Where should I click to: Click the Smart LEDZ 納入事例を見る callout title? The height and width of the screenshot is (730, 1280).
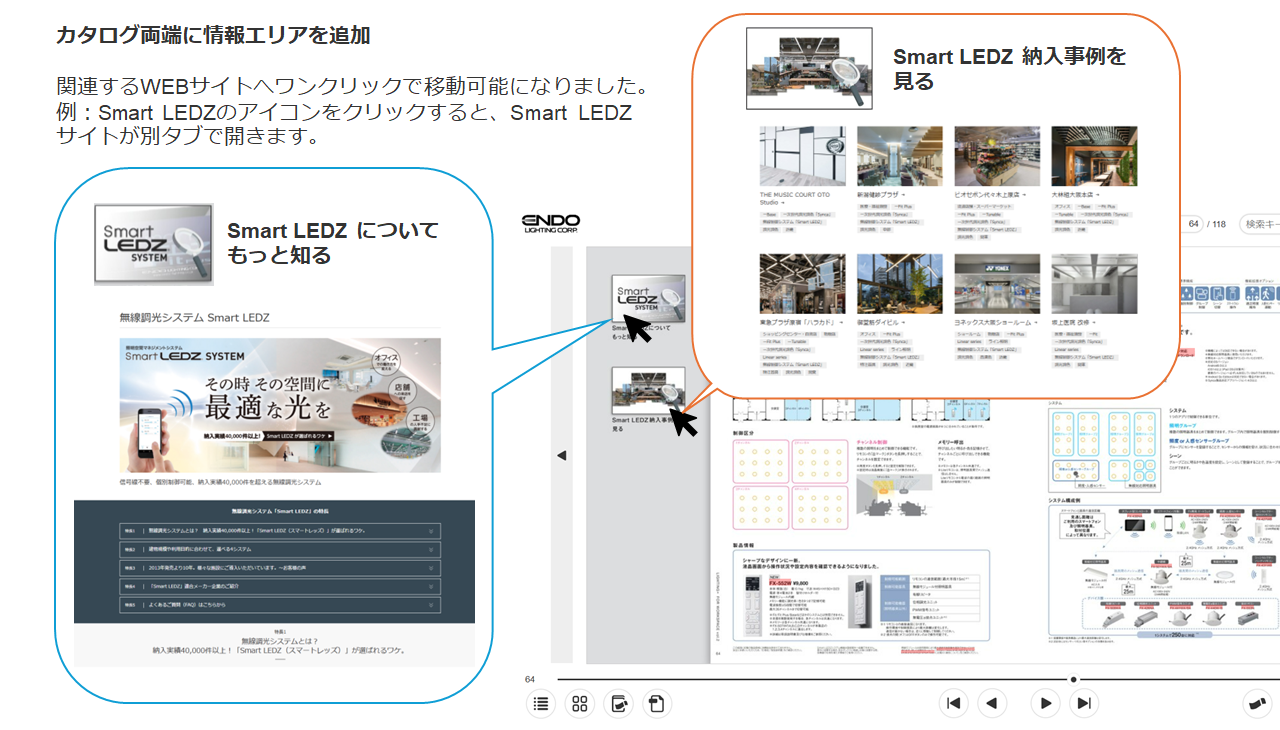click(x=1009, y=68)
